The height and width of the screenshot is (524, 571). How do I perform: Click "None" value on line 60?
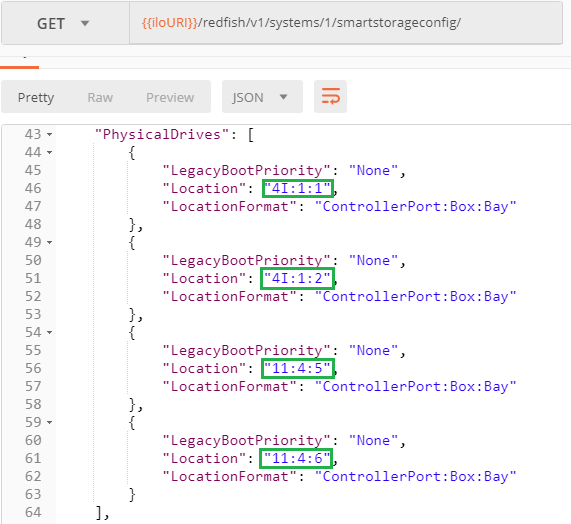pyautogui.click(x=374, y=441)
